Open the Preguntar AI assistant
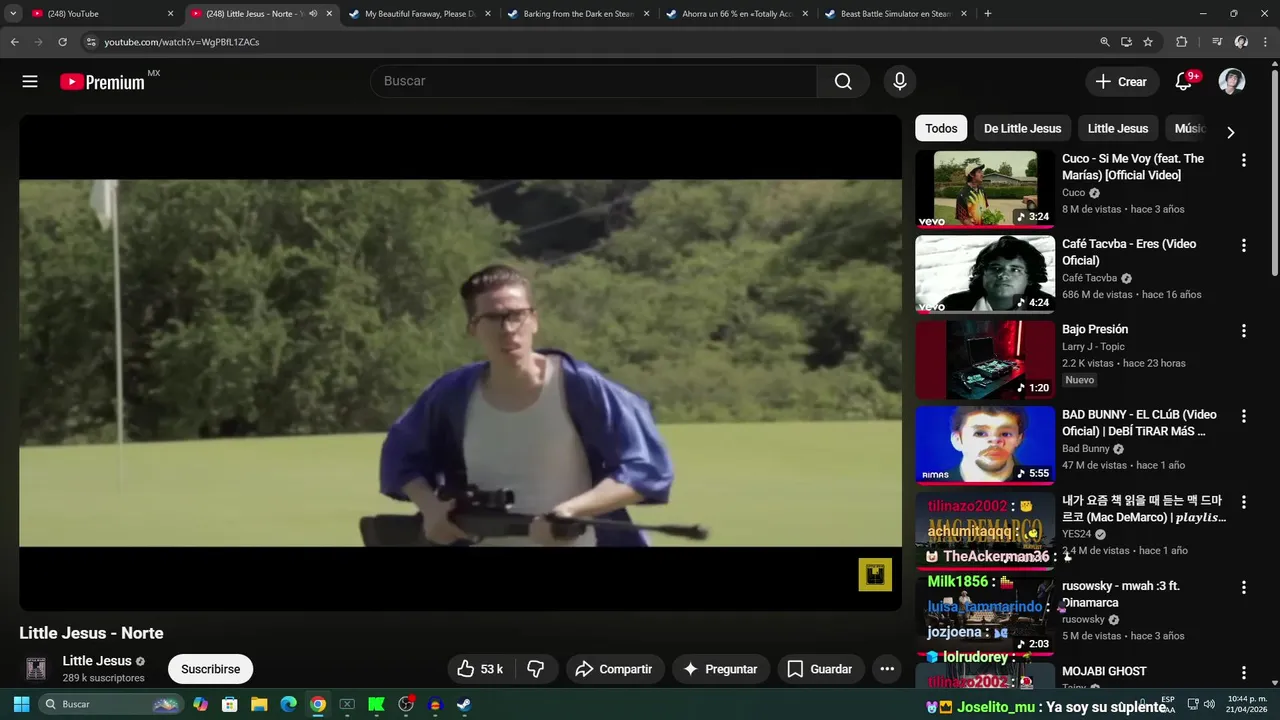 tap(720, 669)
